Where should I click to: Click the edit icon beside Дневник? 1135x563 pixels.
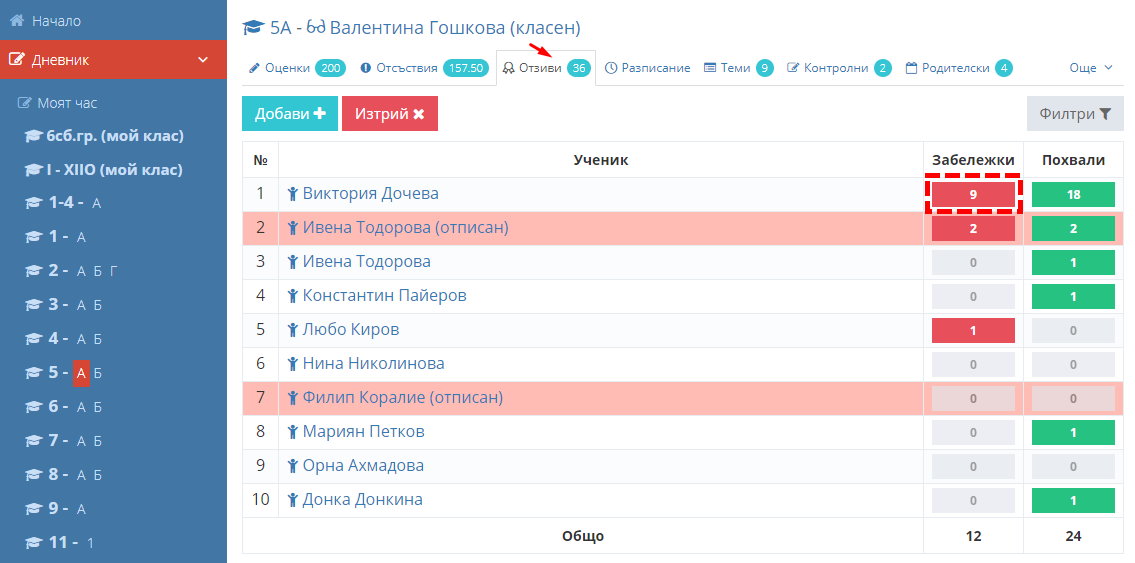pos(17,60)
